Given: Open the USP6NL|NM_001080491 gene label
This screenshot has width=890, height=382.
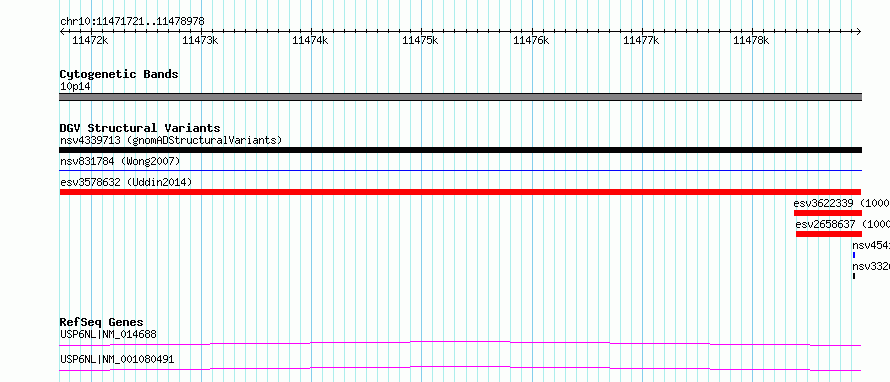Looking at the screenshot, I should tap(117, 359).
